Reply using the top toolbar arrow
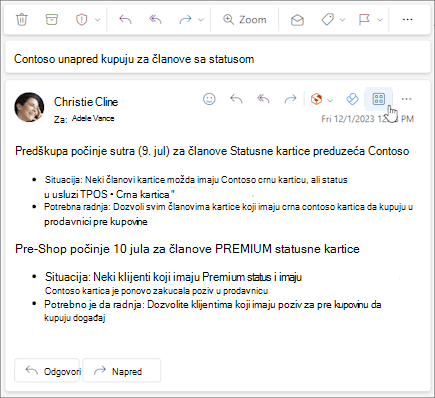 click(x=125, y=20)
